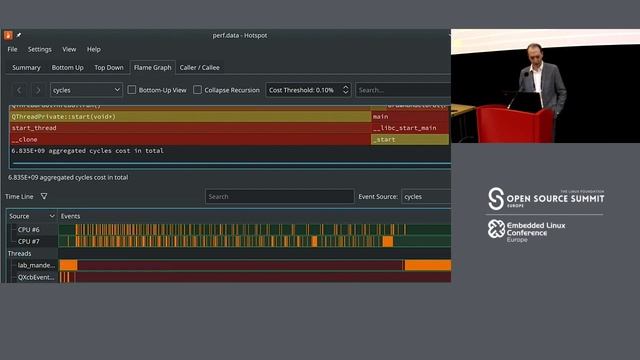Click the Time Line Search field
This screenshot has width=640, height=360.
[x=280, y=197]
